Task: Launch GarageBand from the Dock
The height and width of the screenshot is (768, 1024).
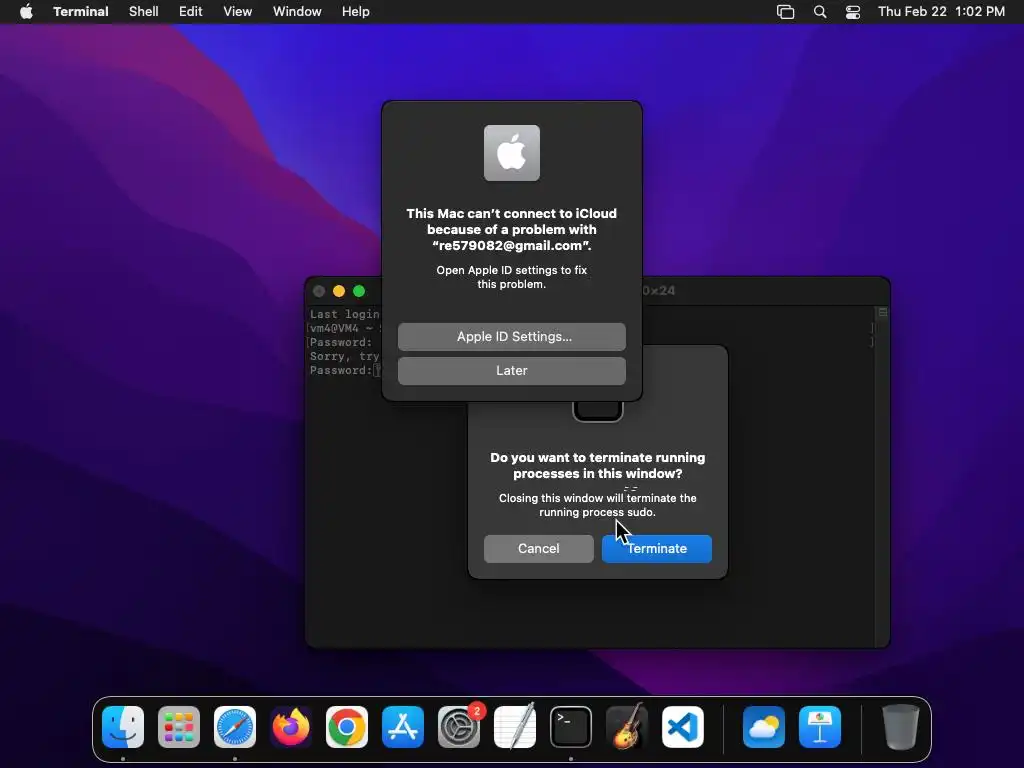Action: (x=627, y=727)
